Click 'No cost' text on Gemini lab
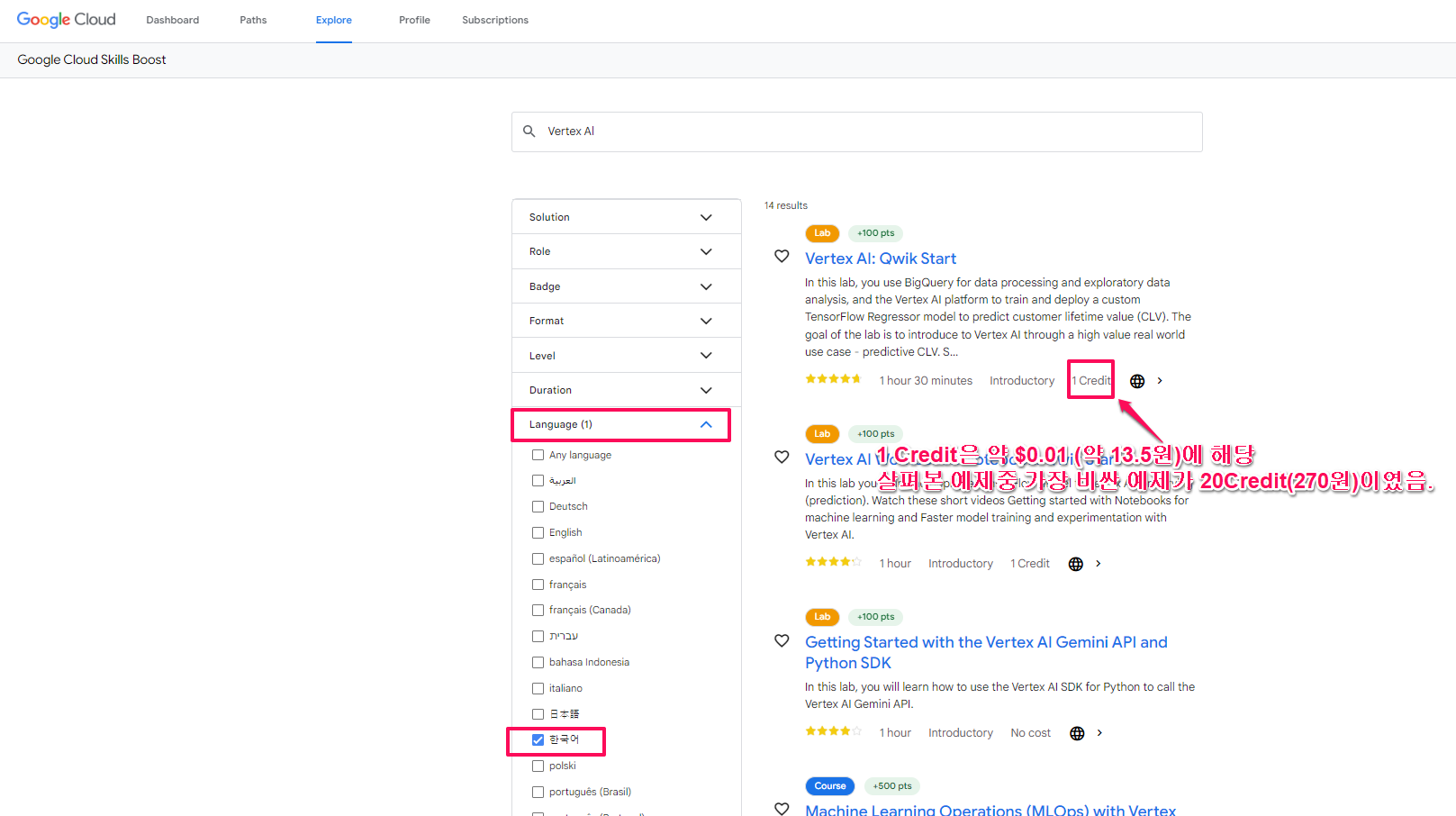1456x816 pixels. pyautogui.click(x=1030, y=733)
